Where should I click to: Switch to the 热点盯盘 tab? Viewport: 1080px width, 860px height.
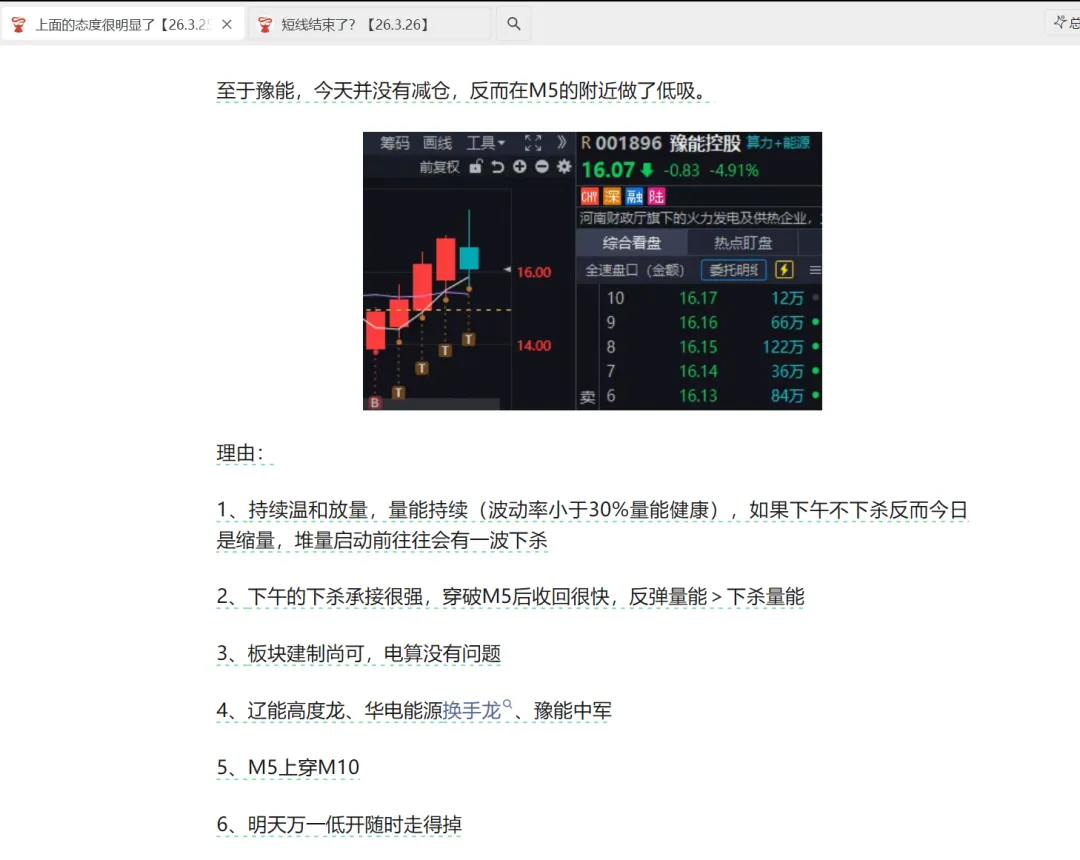(x=744, y=241)
